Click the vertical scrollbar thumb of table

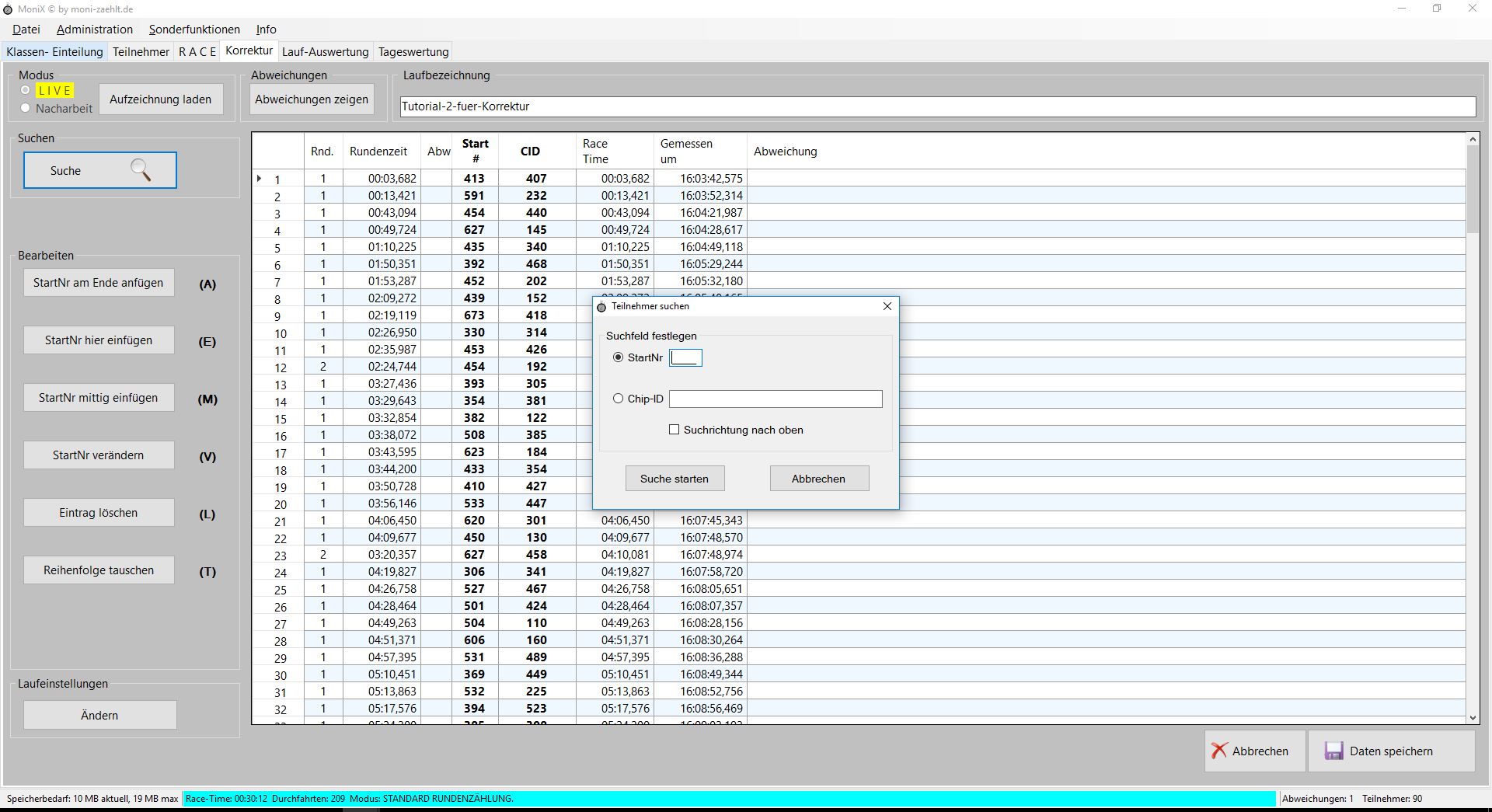point(1473,190)
